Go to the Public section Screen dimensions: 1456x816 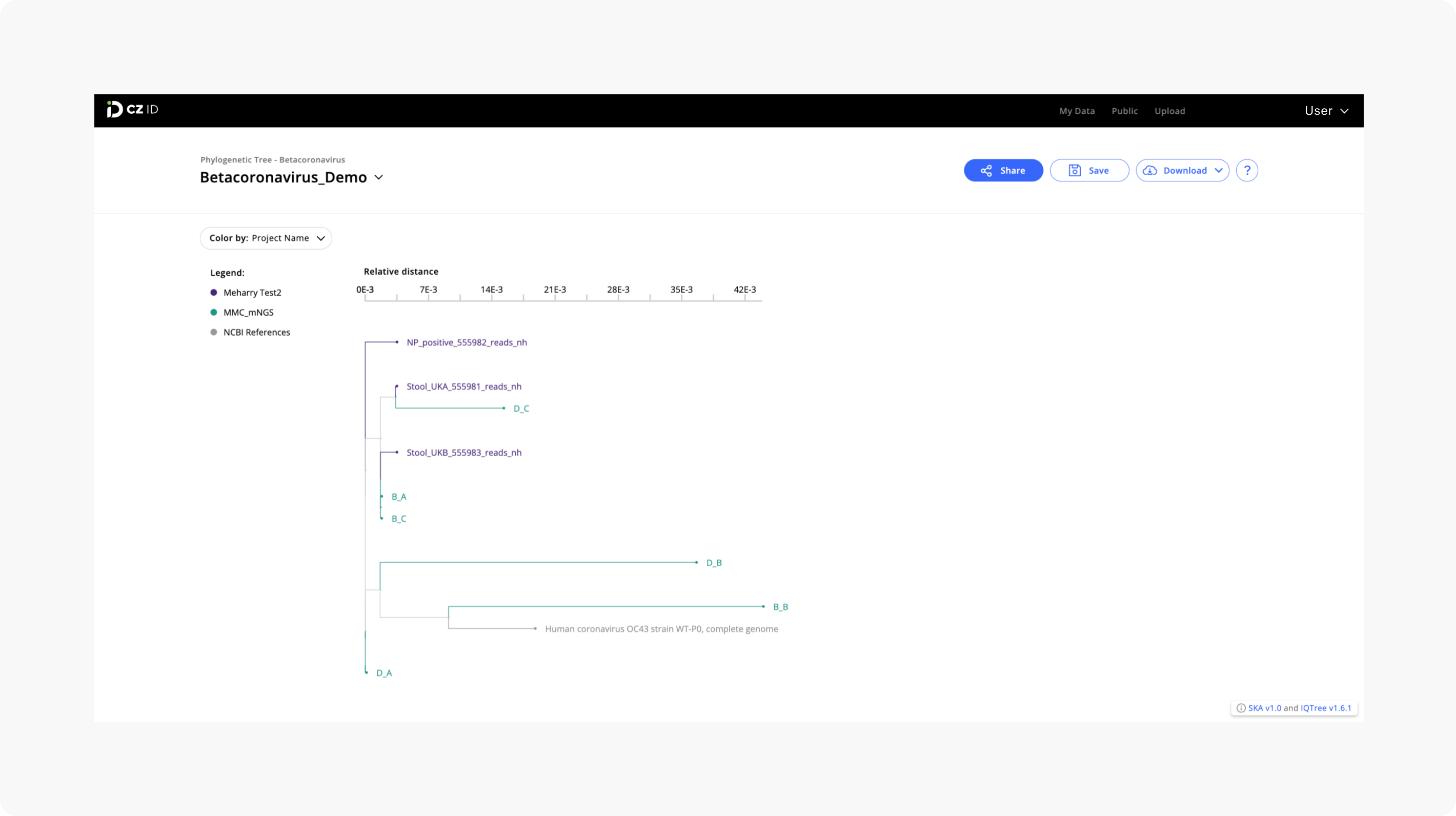[x=1124, y=111]
